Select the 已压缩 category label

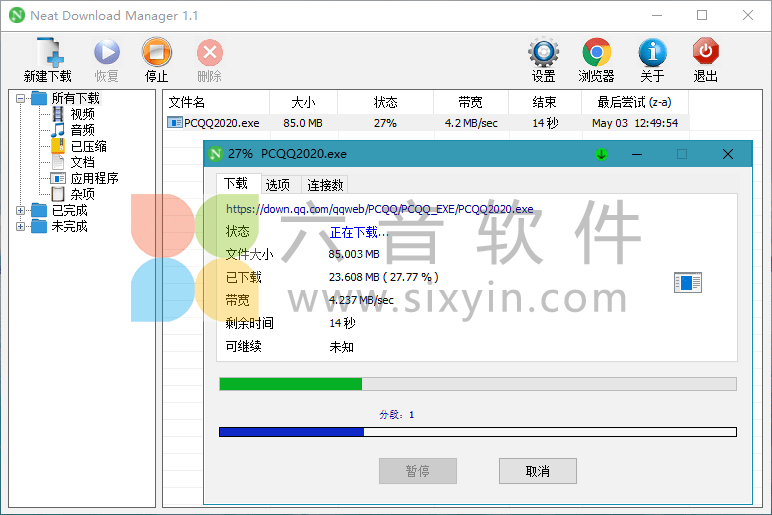(x=89, y=146)
